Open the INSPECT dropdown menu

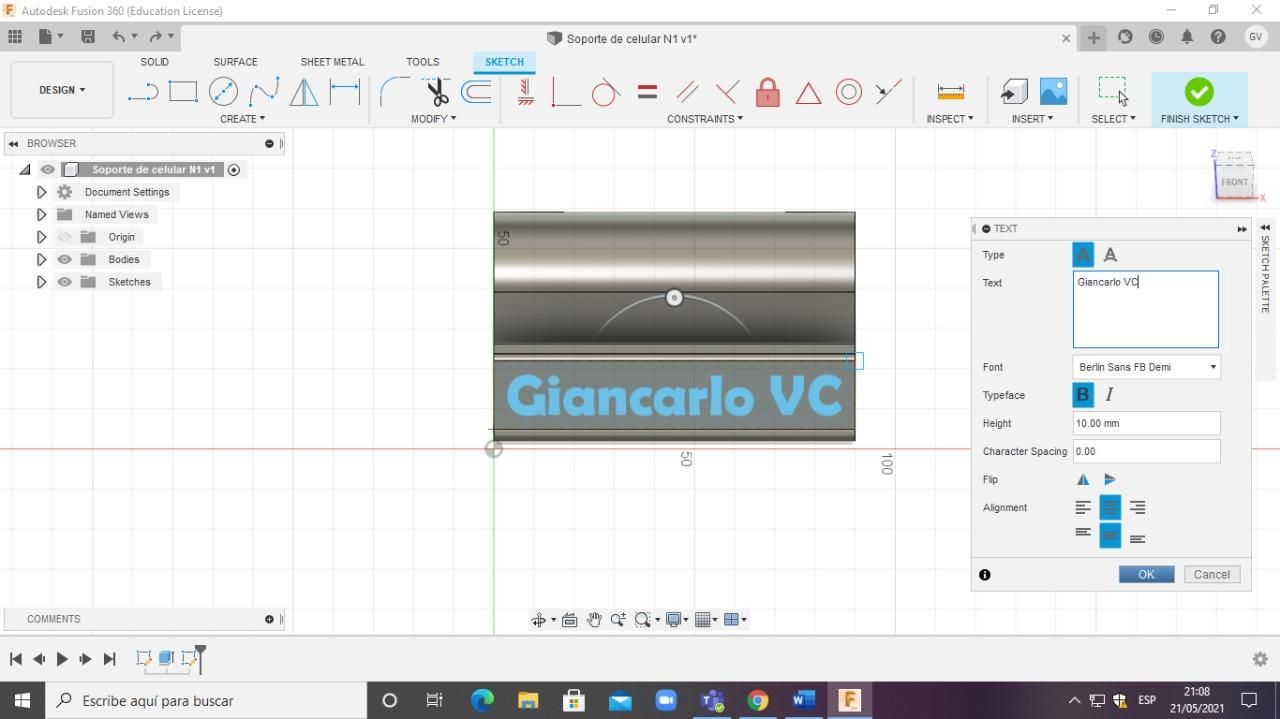point(950,119)
